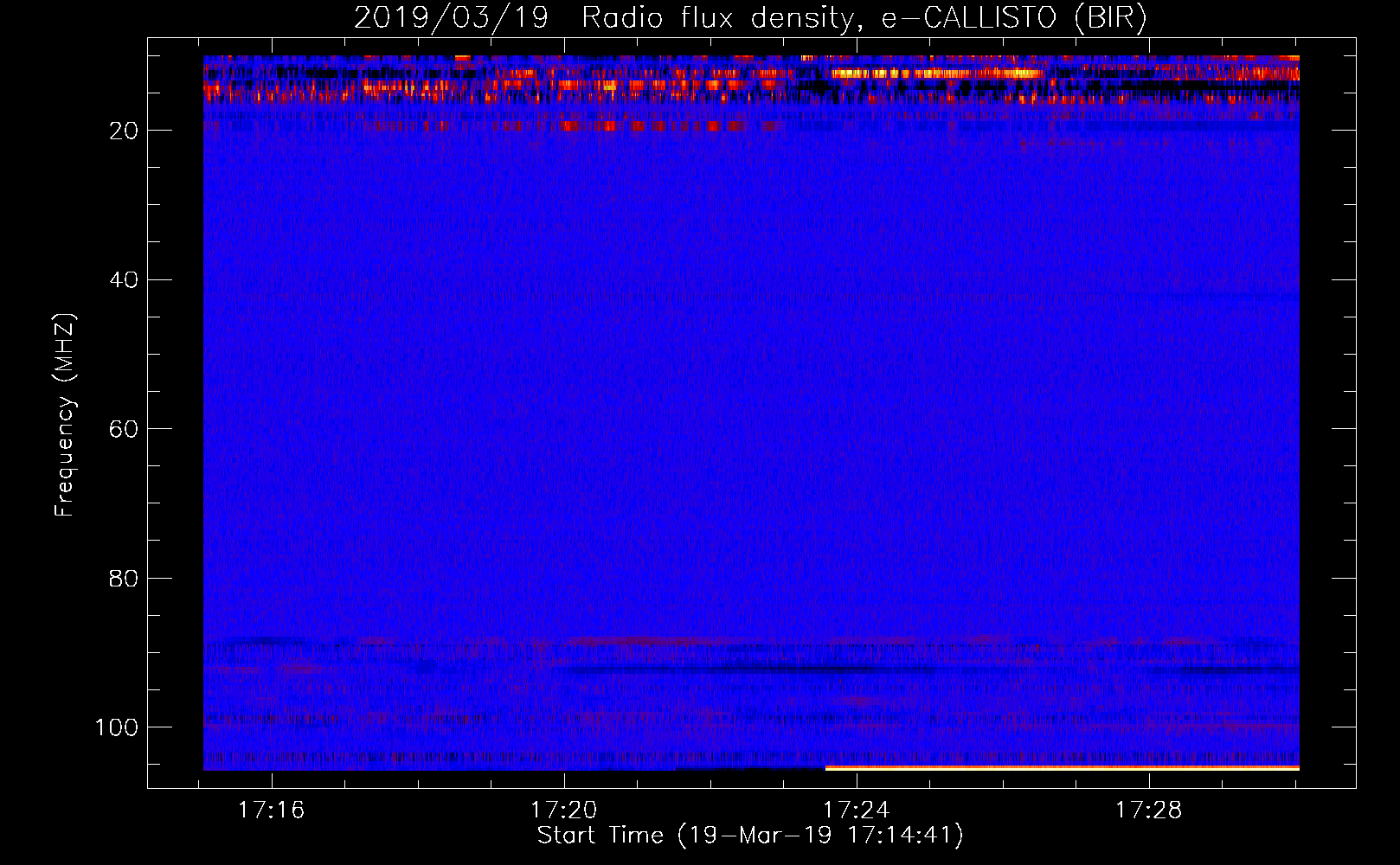Click the '17:16' time tick label

272,811
